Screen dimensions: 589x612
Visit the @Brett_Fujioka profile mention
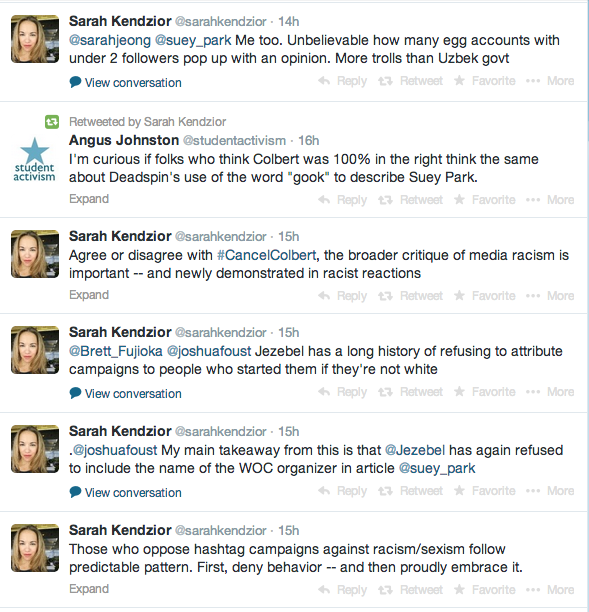pos(116,351)
